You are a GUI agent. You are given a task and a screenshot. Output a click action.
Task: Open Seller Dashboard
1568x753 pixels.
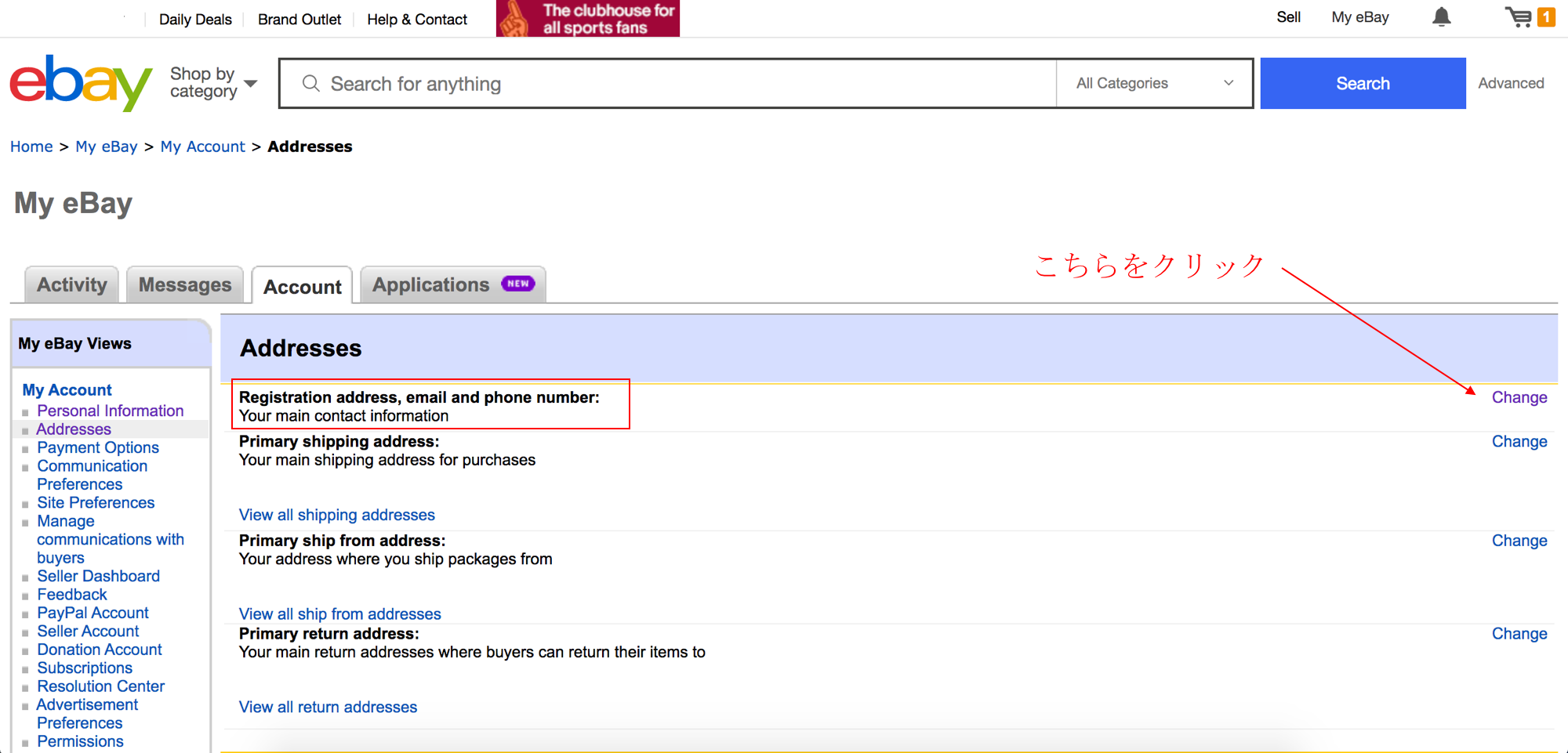pos(99,576)
